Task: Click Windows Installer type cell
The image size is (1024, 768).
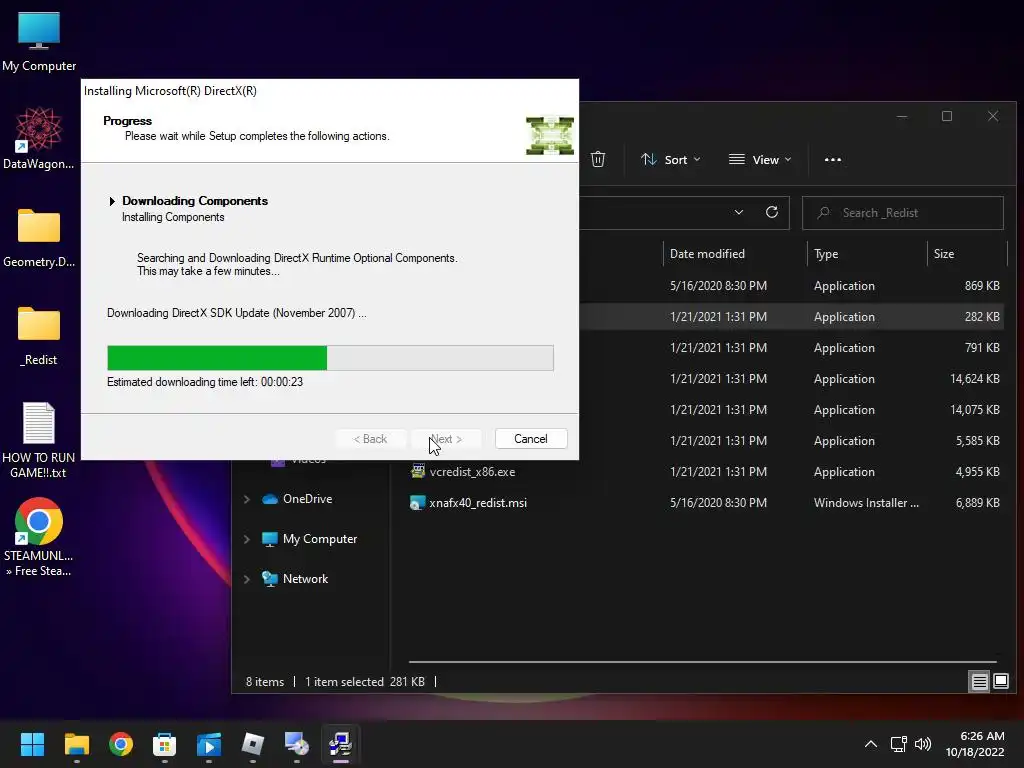Action: coord(866,503)
